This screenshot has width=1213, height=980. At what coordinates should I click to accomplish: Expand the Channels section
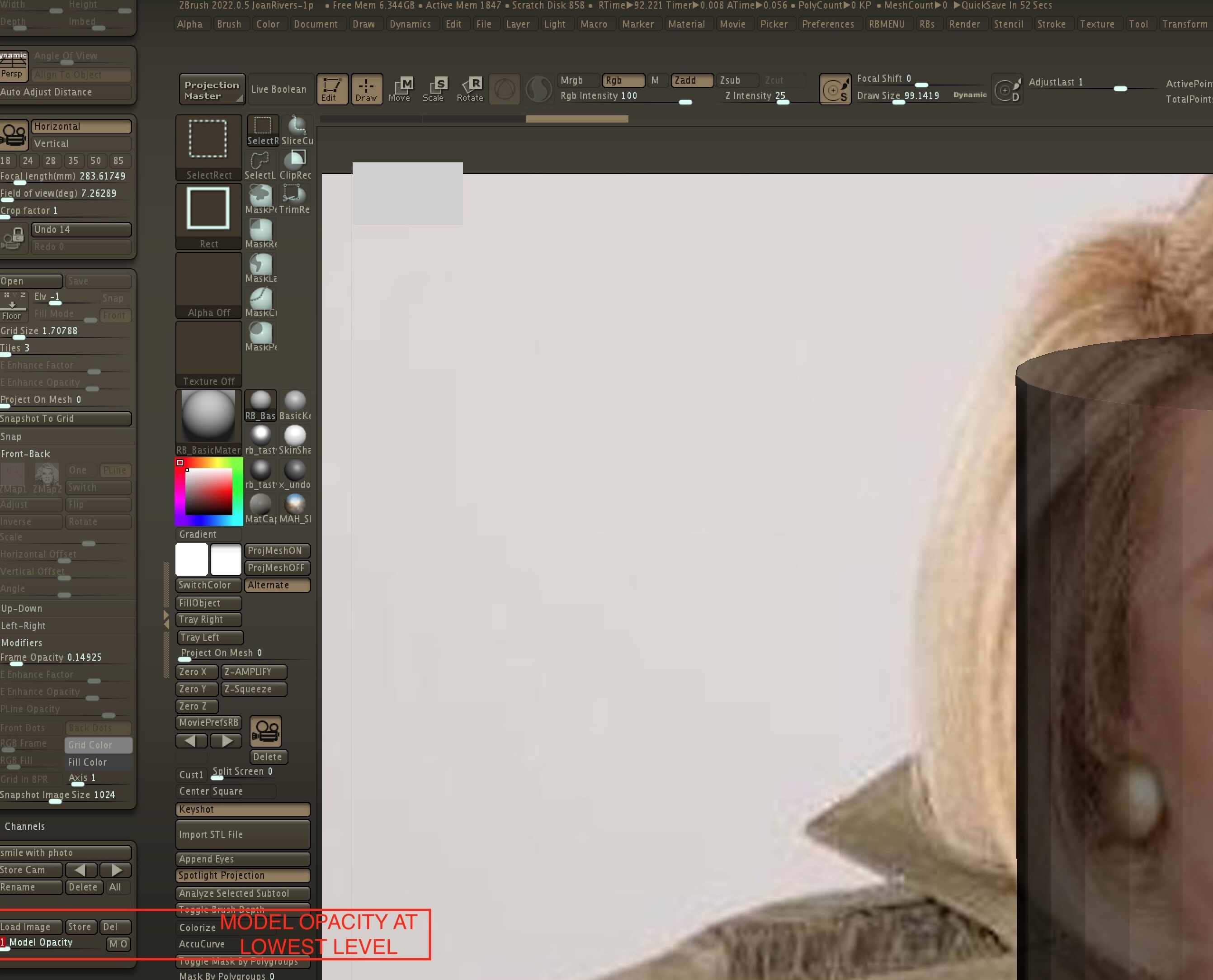(x=25, y=826)
